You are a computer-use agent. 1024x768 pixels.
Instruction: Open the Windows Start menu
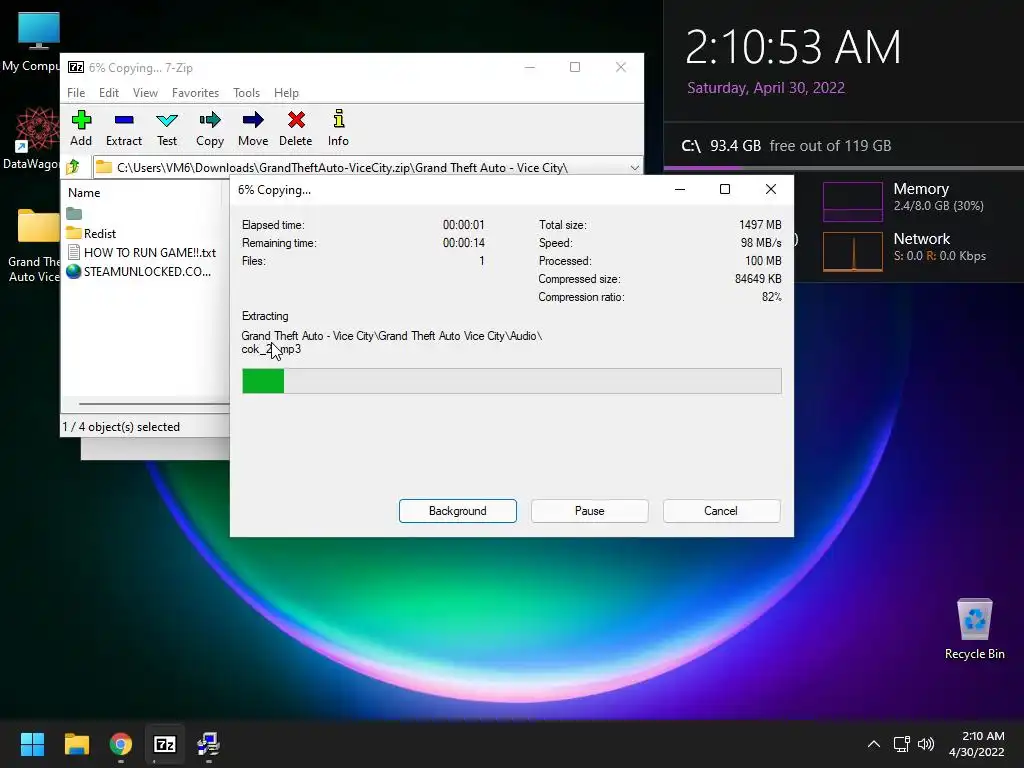(x=32, y=744)
